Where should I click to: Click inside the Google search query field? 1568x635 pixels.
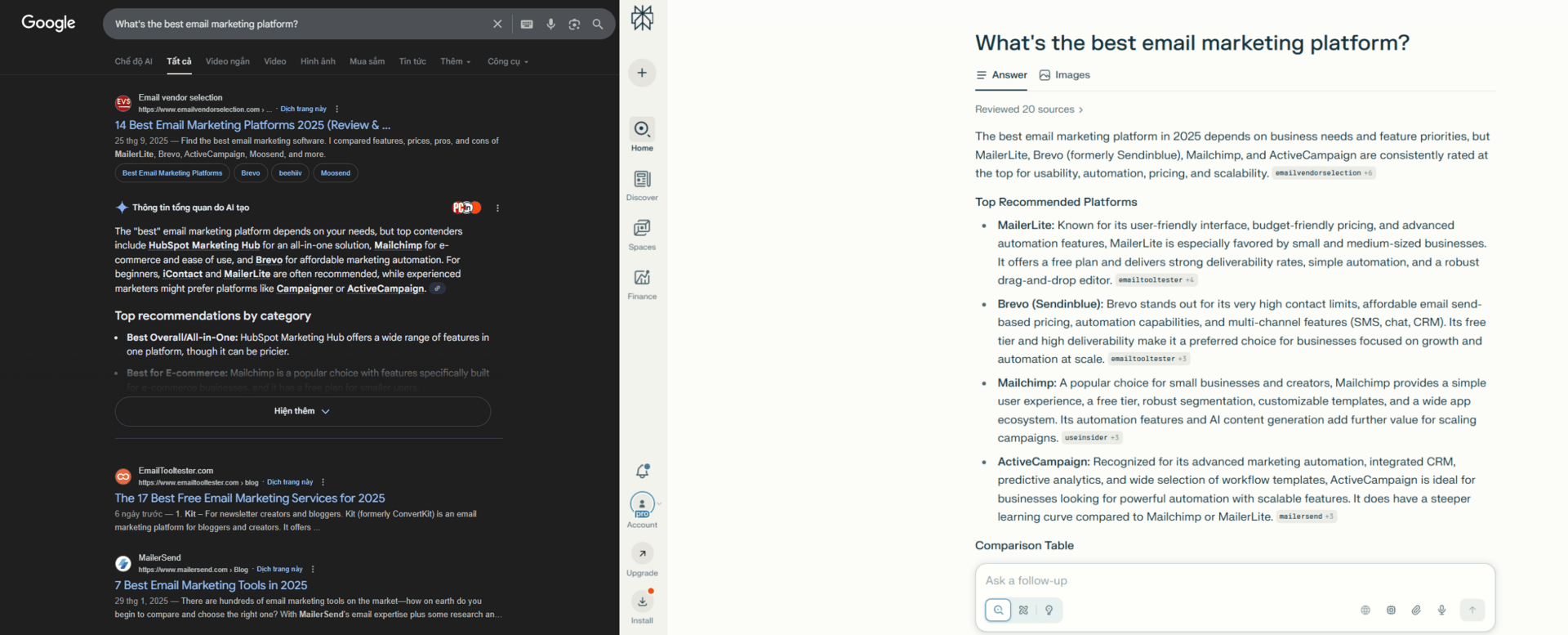tap(298, 24)
